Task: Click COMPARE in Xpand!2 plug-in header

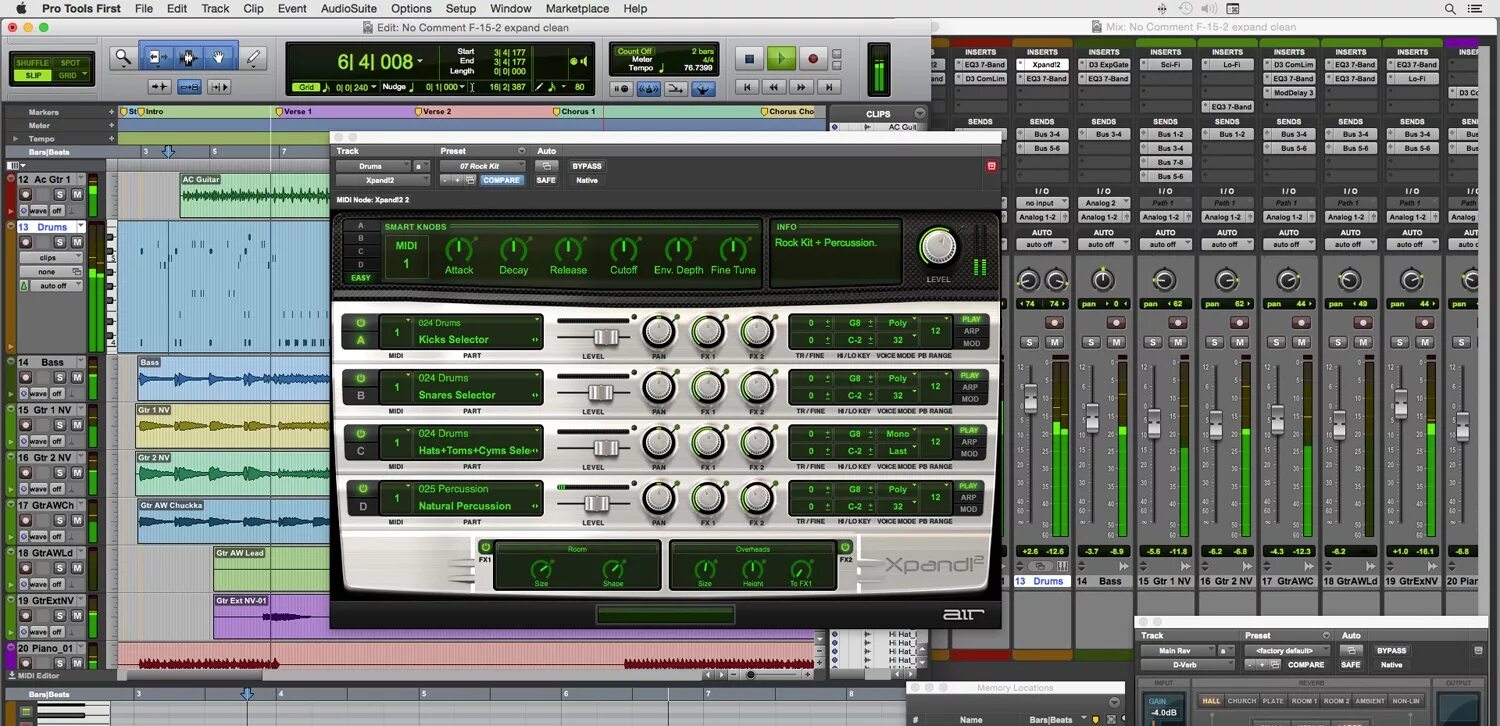Action: click(x=501, y=180)
